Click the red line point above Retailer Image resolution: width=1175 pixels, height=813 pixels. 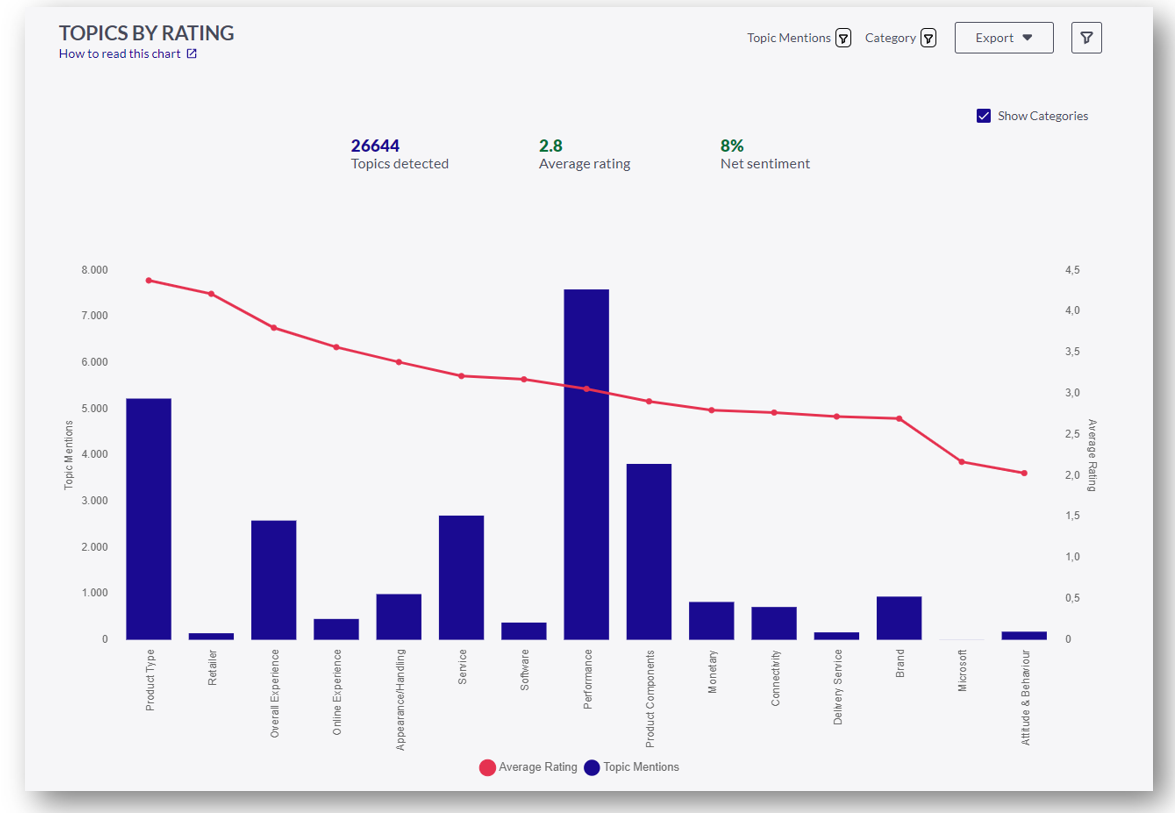[212, 293]
